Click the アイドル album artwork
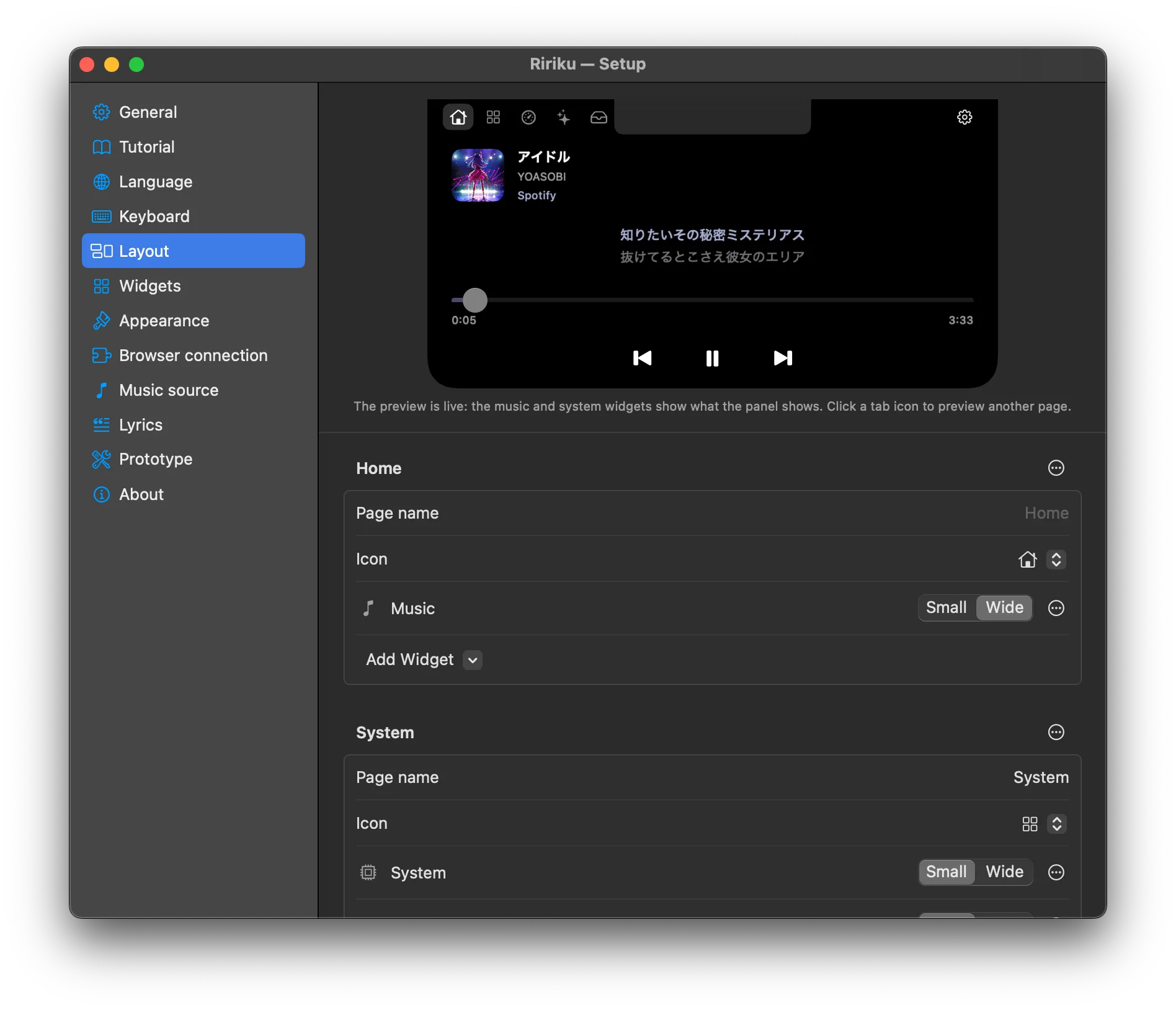 [x=478, y=175]
